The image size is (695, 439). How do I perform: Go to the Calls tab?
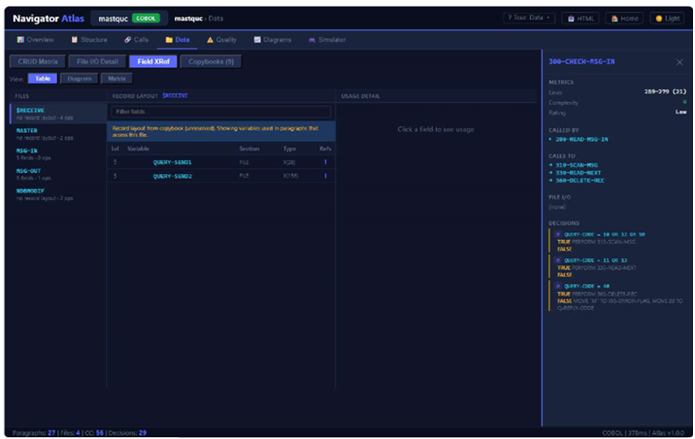(137, 39)
